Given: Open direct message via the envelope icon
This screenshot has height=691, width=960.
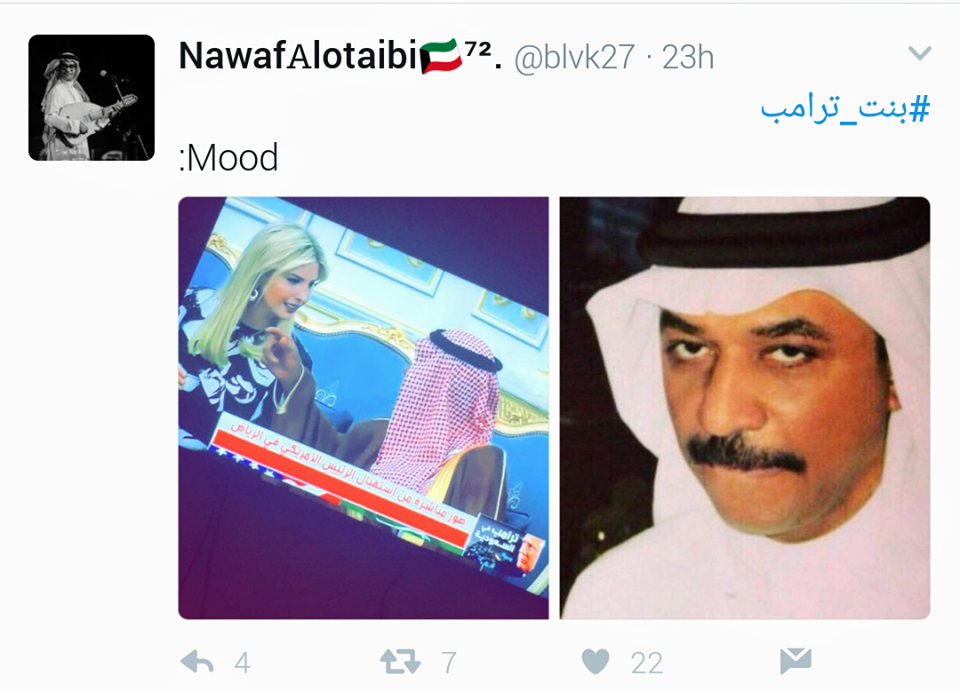Looking at the screenshot, I should click(795, 661).
